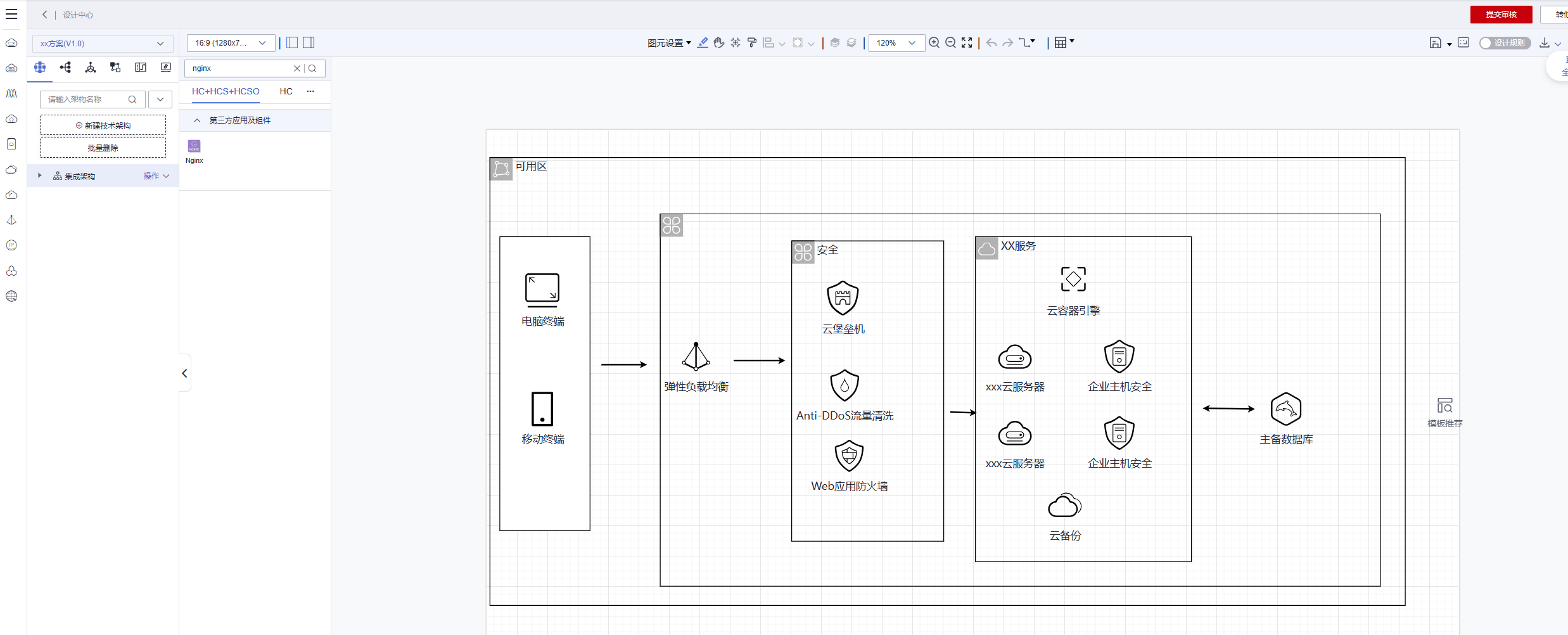This screenshot has height=635, width=1568.
Task: Open the 图元设置 dropdown menu
Action: pyautogui.click(x=669, y=43)
